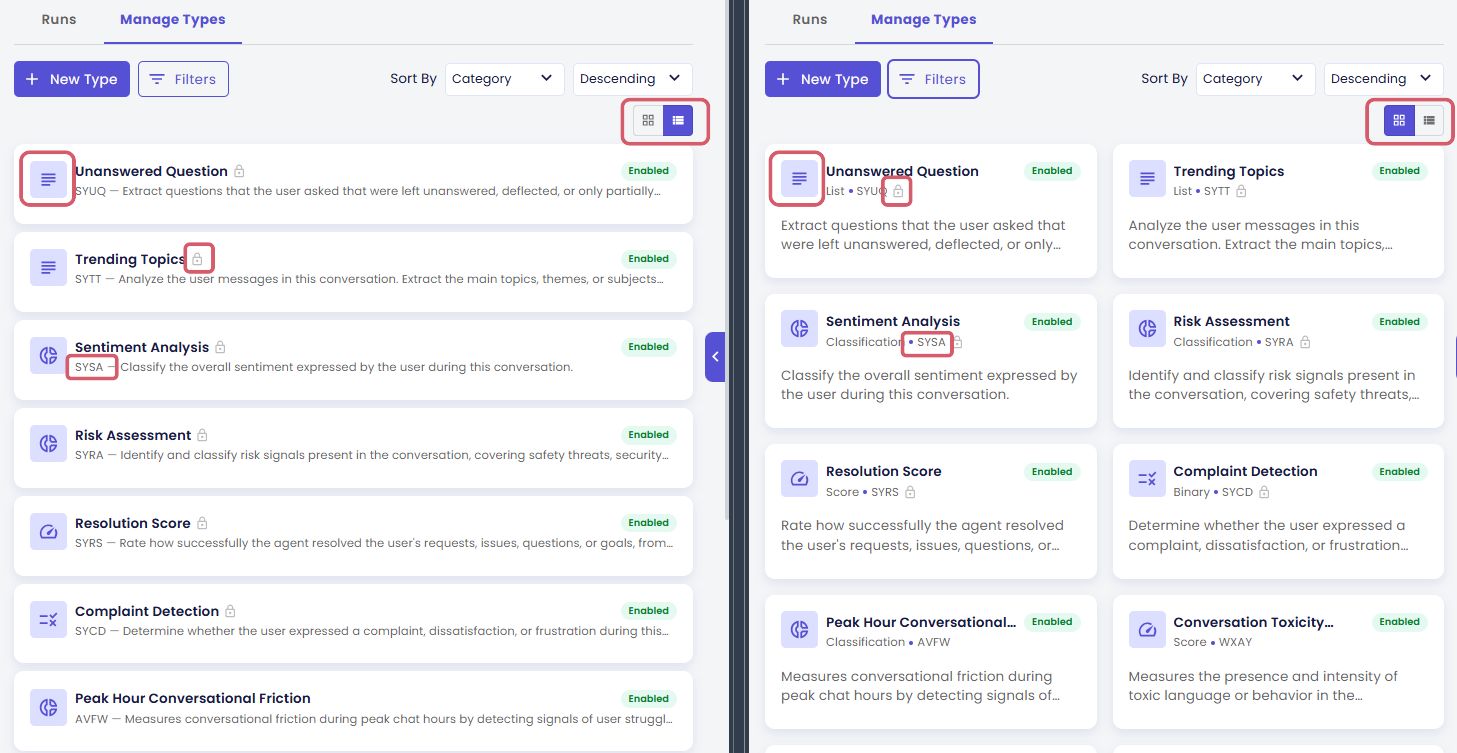Click lock icon next to SYRA, right panel
Image resolution: width=1457 pixels, height=753 pixels.
click(x=1304, y=342)
